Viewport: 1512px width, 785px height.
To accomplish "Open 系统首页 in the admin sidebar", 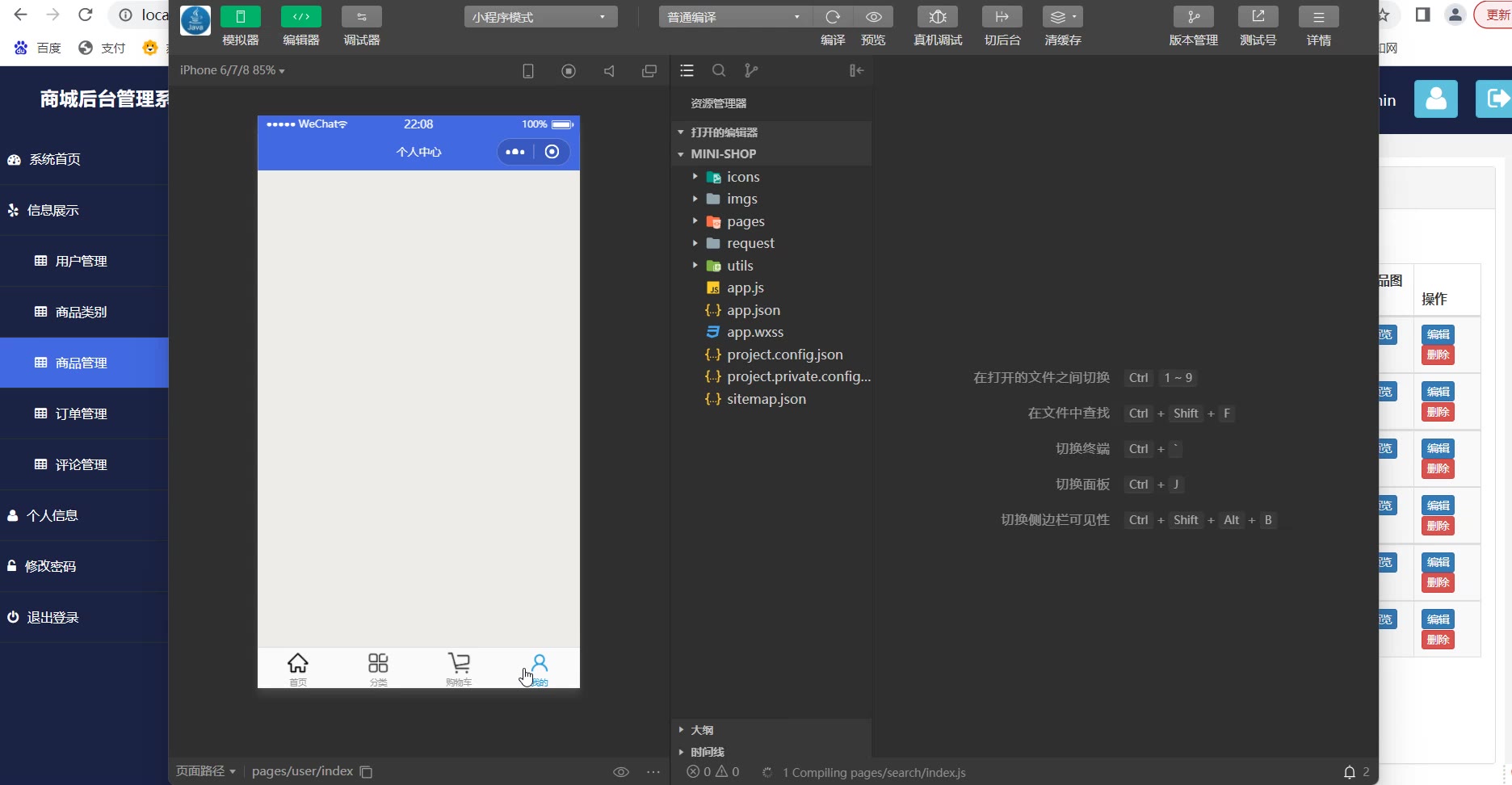I will pyautogui.click(x=84, y=159).
